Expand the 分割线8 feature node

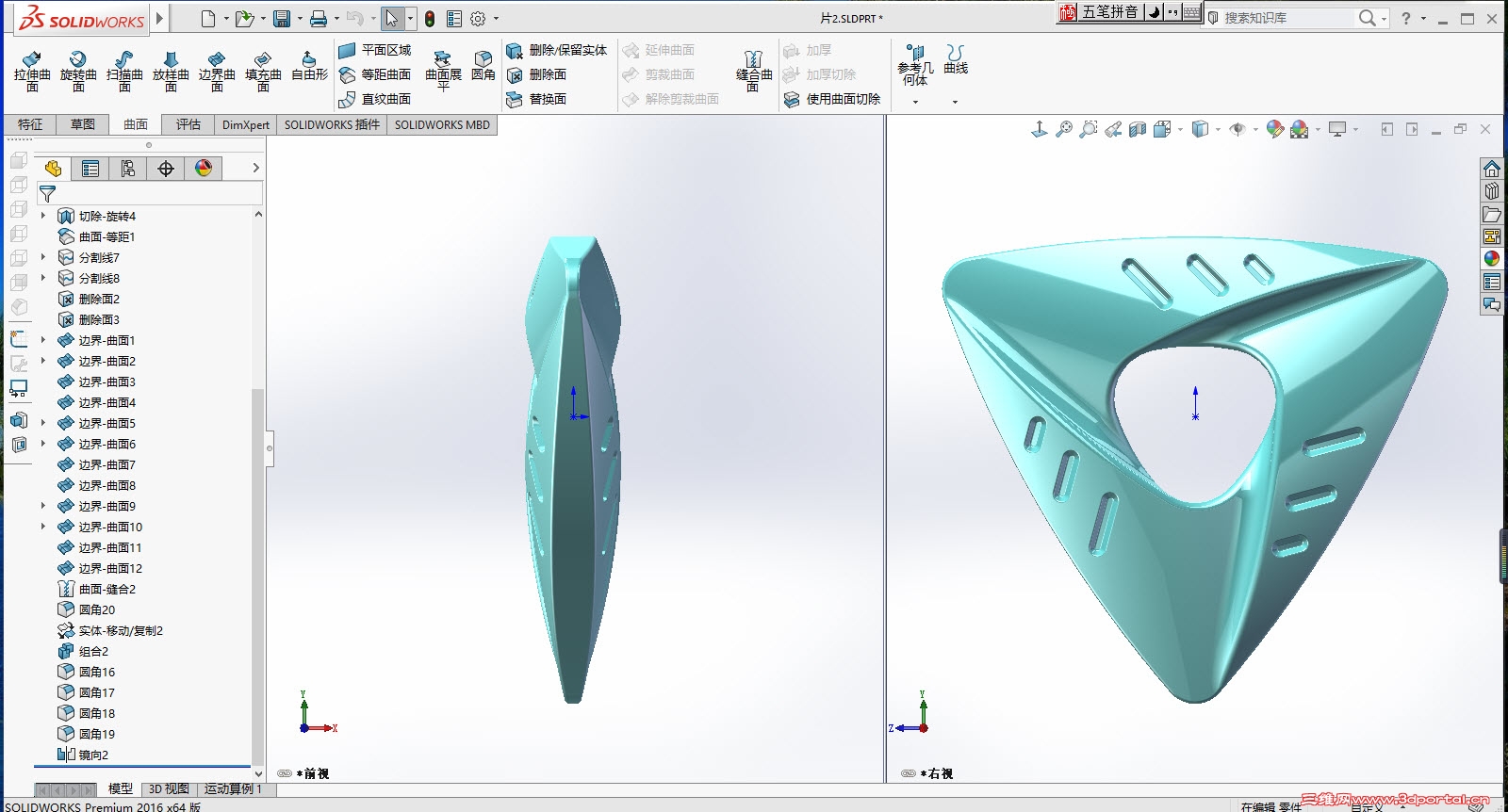coord(42,278)
